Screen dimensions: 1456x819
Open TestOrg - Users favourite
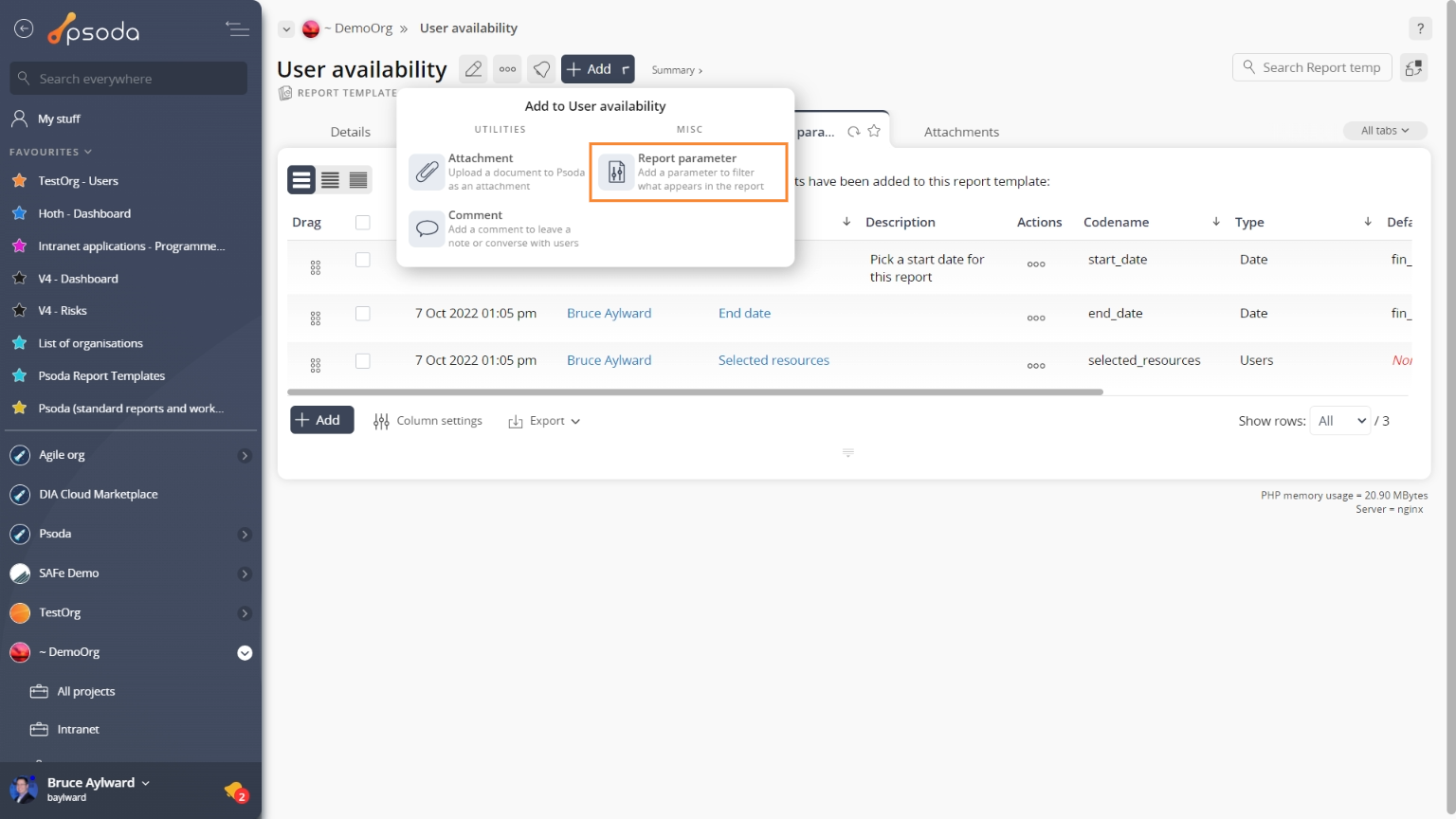pos(78,181)
